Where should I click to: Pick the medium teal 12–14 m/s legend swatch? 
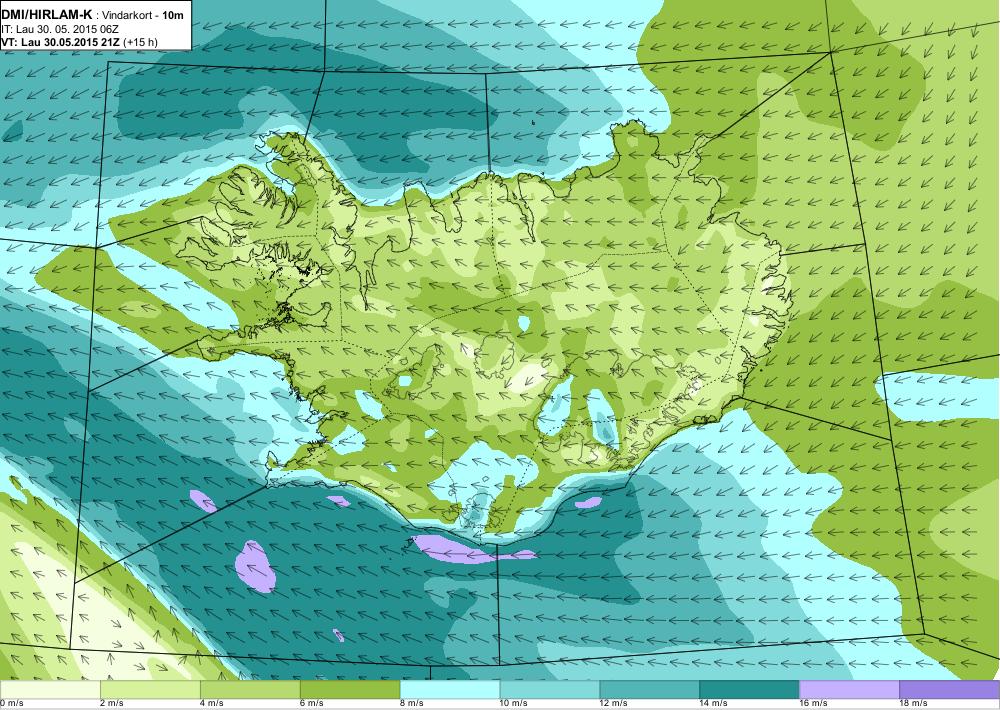[650, 690]
